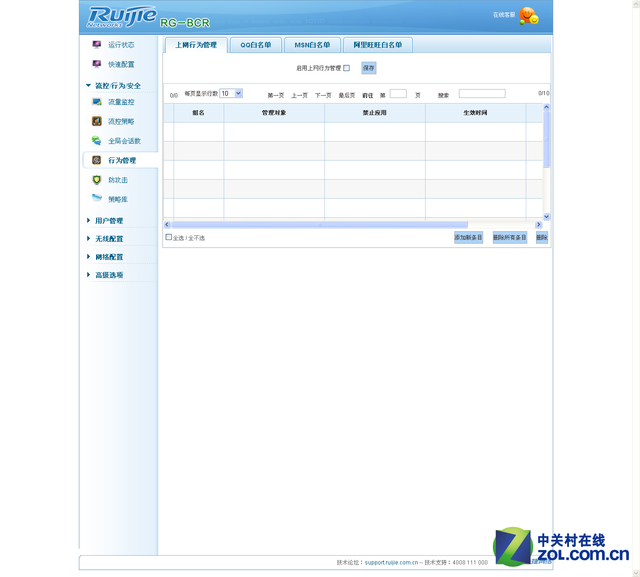Click the 组名 column header

click(198, 113)
